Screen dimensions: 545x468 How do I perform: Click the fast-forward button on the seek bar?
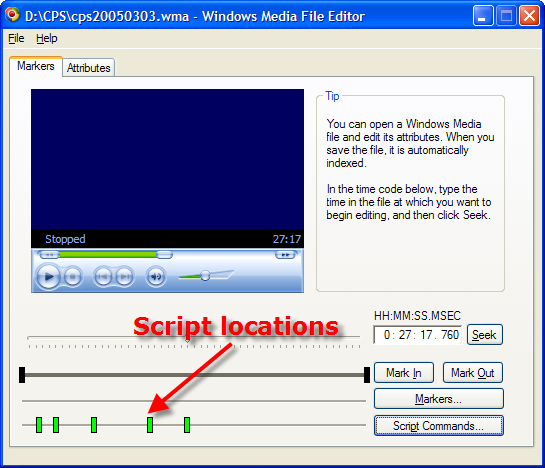[286, 255]
